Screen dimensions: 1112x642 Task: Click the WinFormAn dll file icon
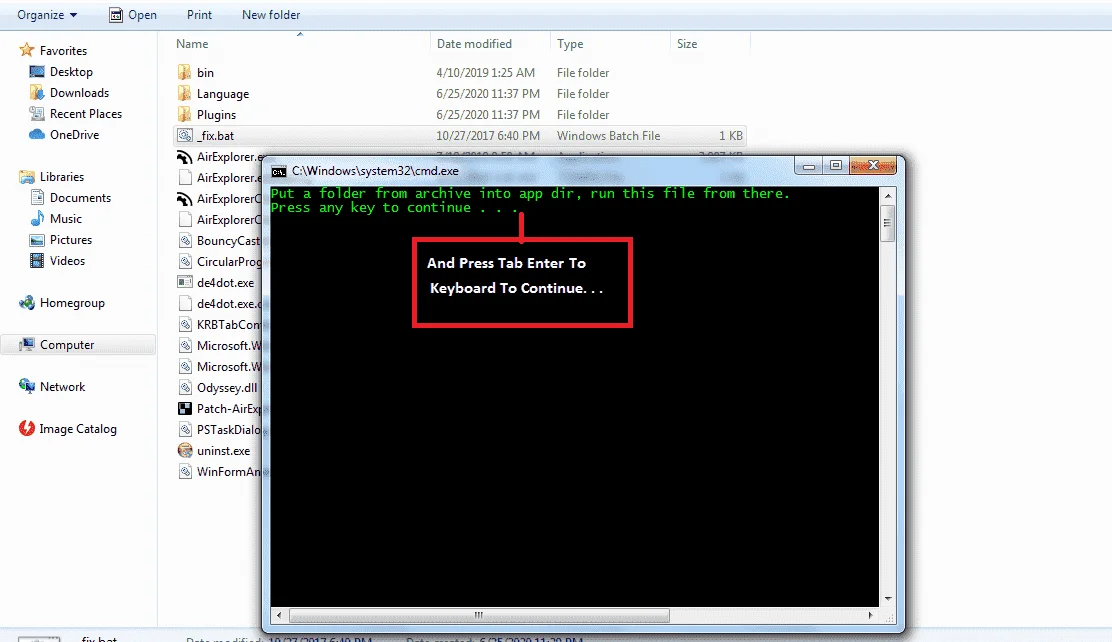click(x=184, y=472)
